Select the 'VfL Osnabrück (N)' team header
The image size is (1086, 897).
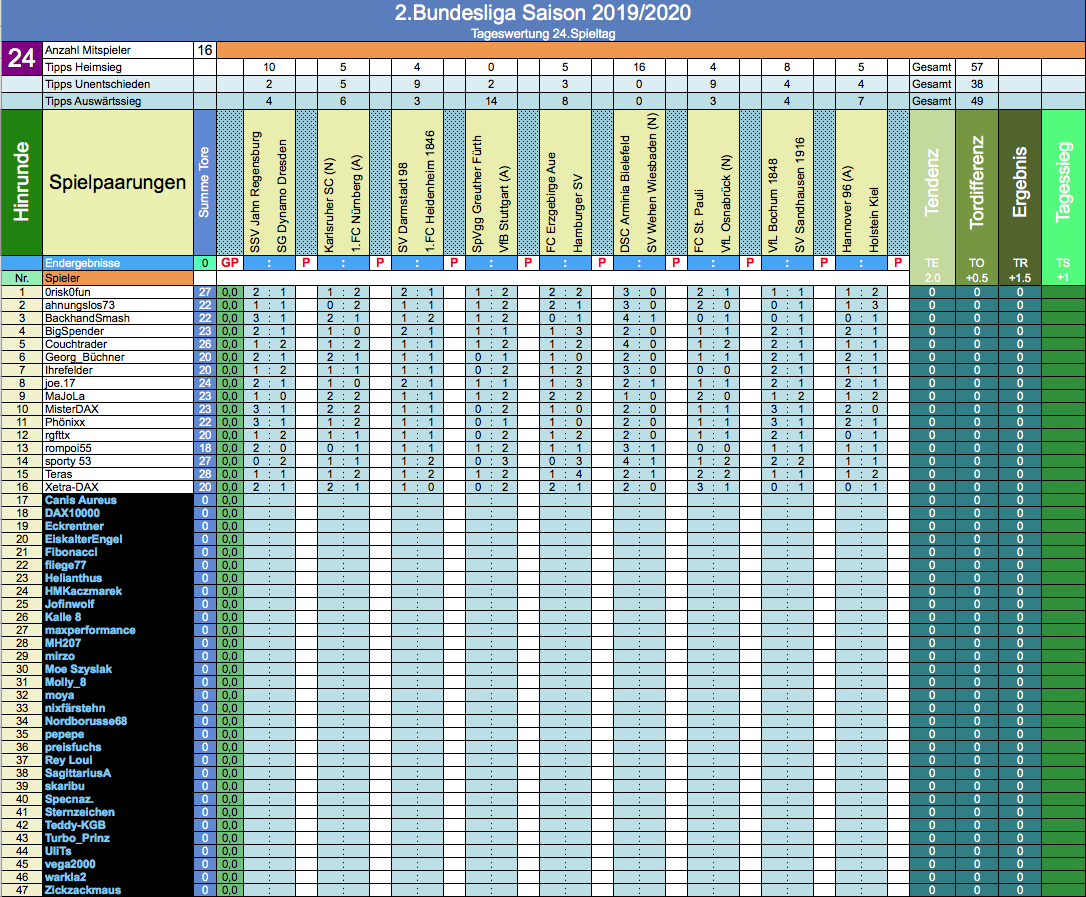pos(725,204)
